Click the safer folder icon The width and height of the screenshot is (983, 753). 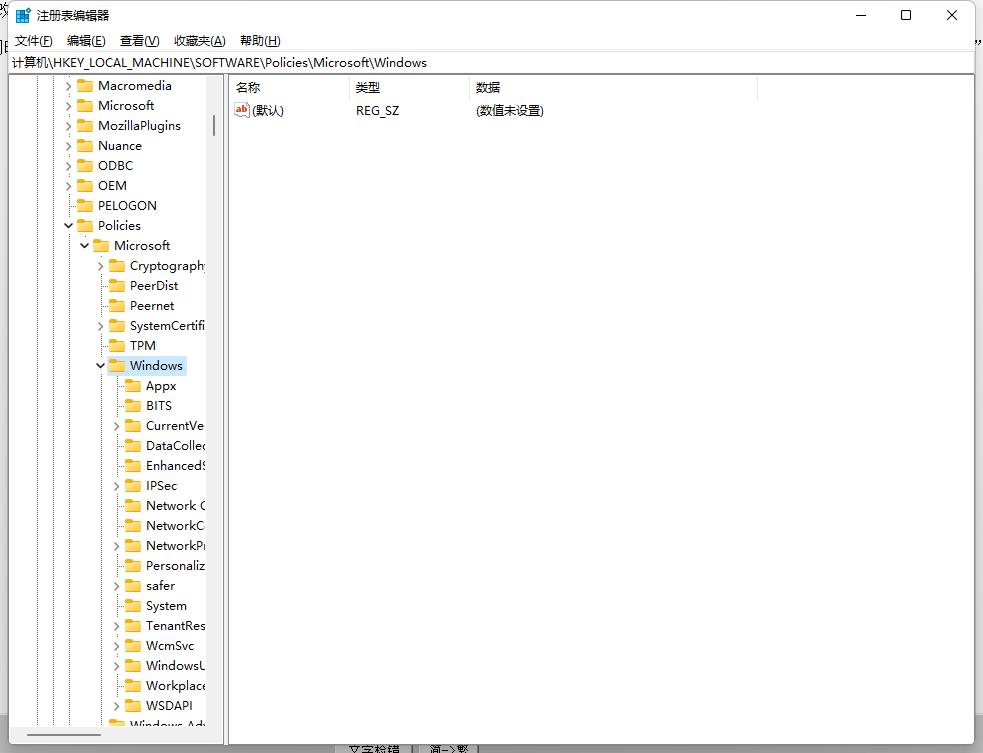[x=133, y=585]
